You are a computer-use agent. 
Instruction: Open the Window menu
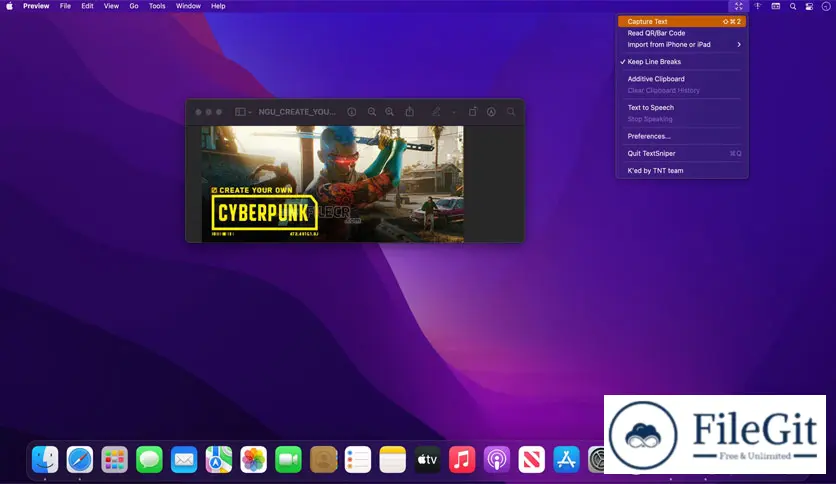[188, 6]
